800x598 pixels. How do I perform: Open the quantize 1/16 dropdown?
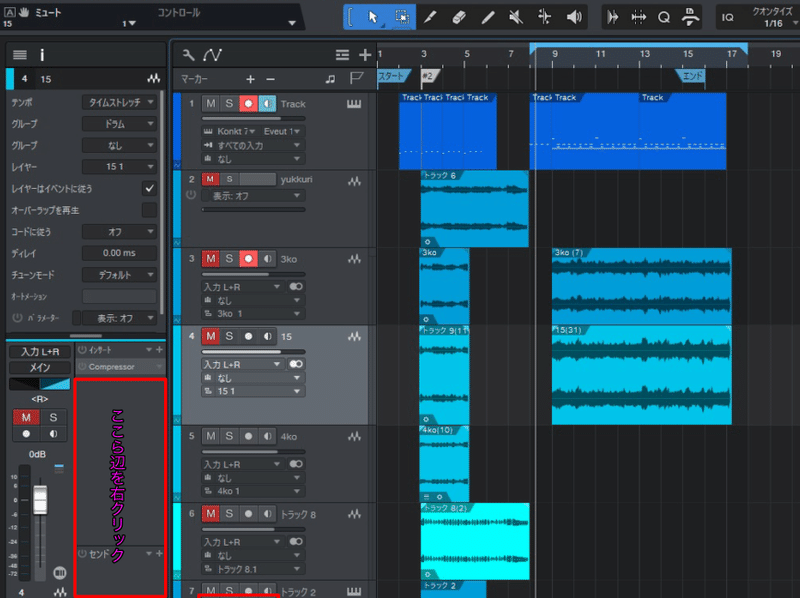[x=776, y=23]
